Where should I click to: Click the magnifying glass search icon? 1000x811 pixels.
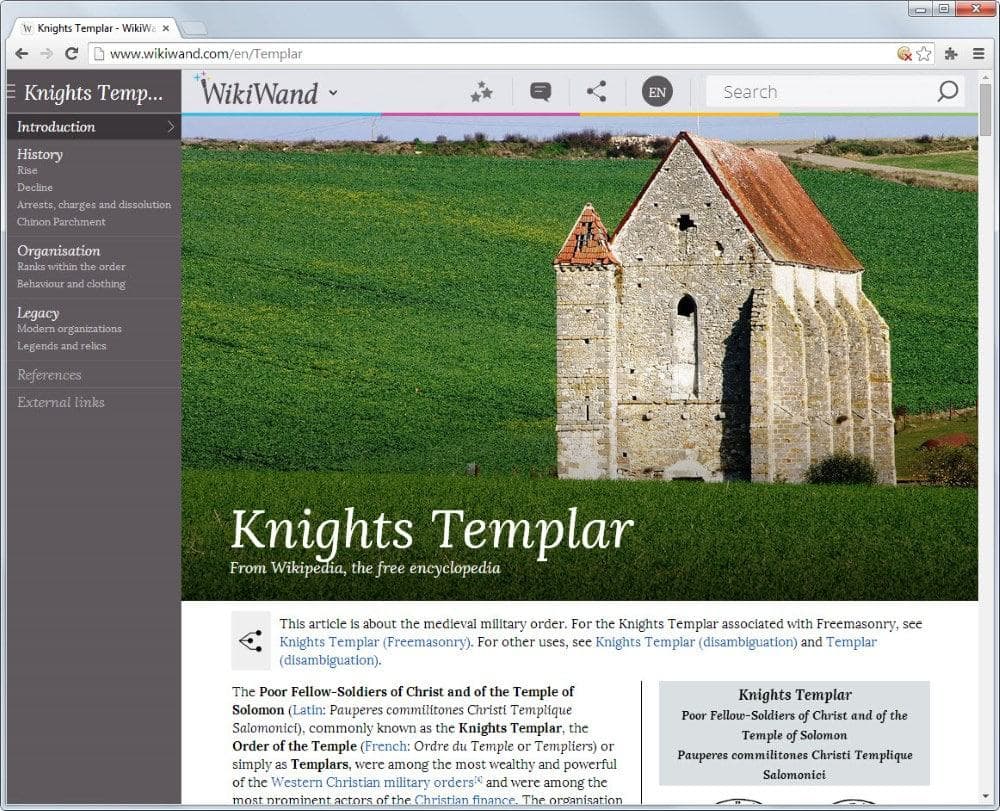tap(948, 91)
